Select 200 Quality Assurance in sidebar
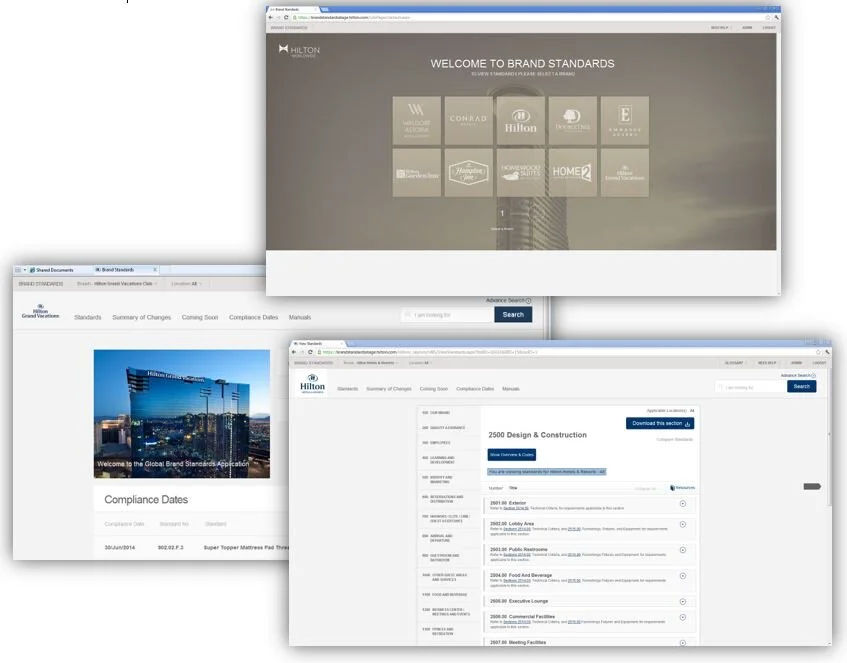 pyautogui.click(x=443, y=428)
